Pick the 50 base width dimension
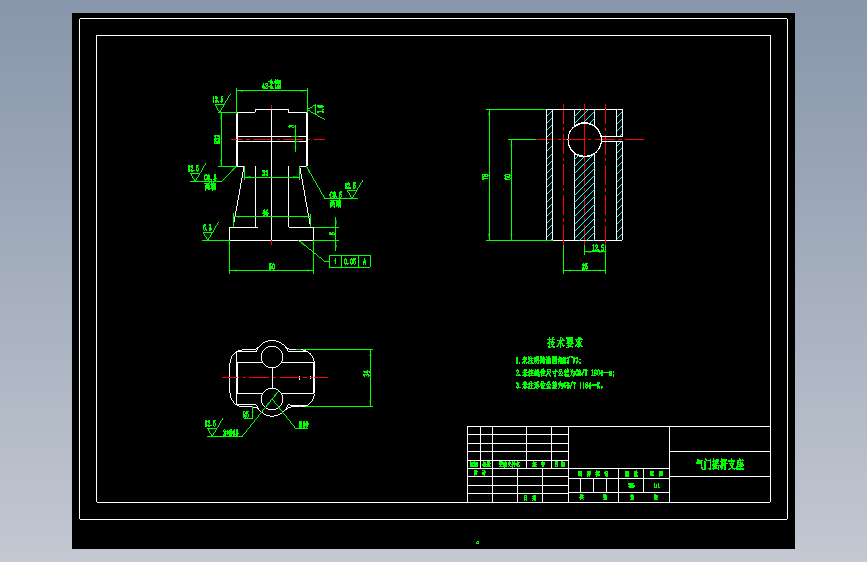Viewport: 867px width, 562px height. (x=271, y=267)
